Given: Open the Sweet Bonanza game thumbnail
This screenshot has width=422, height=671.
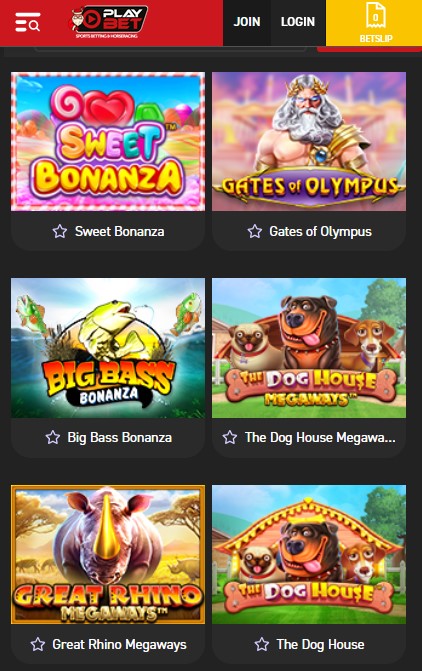Looking at the screenshot, I should [x=108, y=142].
